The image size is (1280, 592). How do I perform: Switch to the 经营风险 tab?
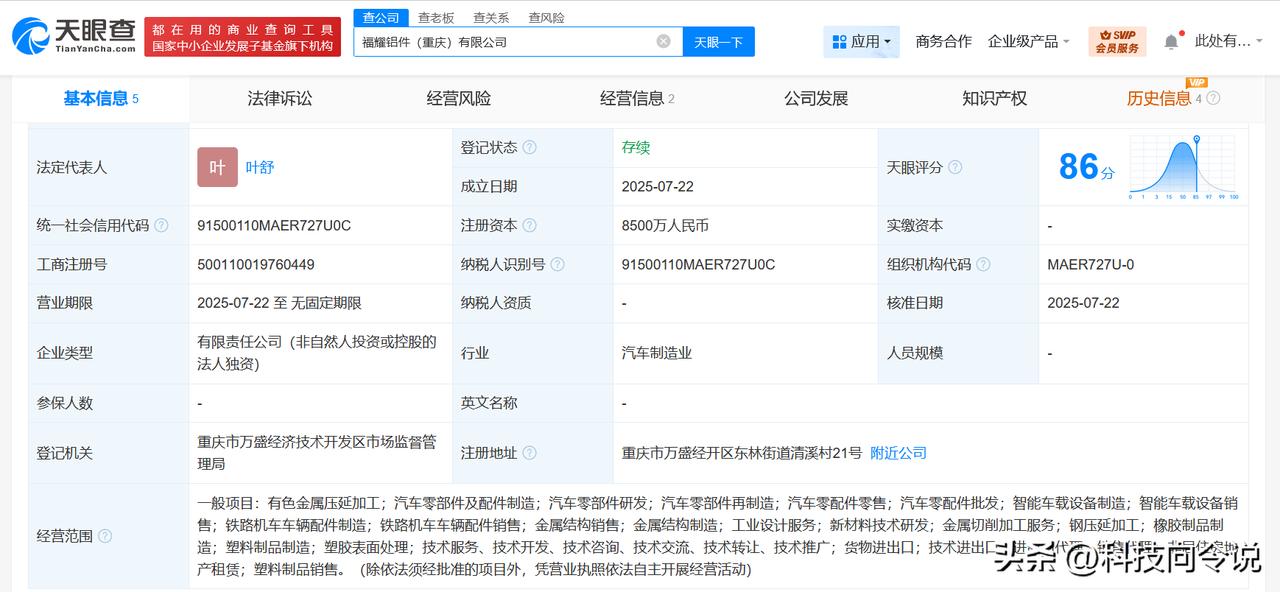[459, 98]
